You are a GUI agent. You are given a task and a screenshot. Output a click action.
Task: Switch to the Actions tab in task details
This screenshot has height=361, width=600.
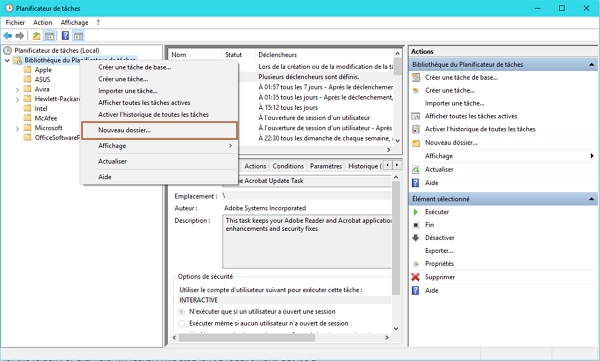255,166
